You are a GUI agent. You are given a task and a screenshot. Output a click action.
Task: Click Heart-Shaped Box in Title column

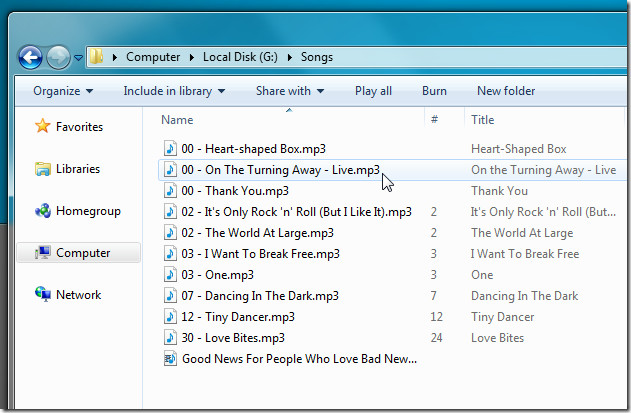(518, 149)
